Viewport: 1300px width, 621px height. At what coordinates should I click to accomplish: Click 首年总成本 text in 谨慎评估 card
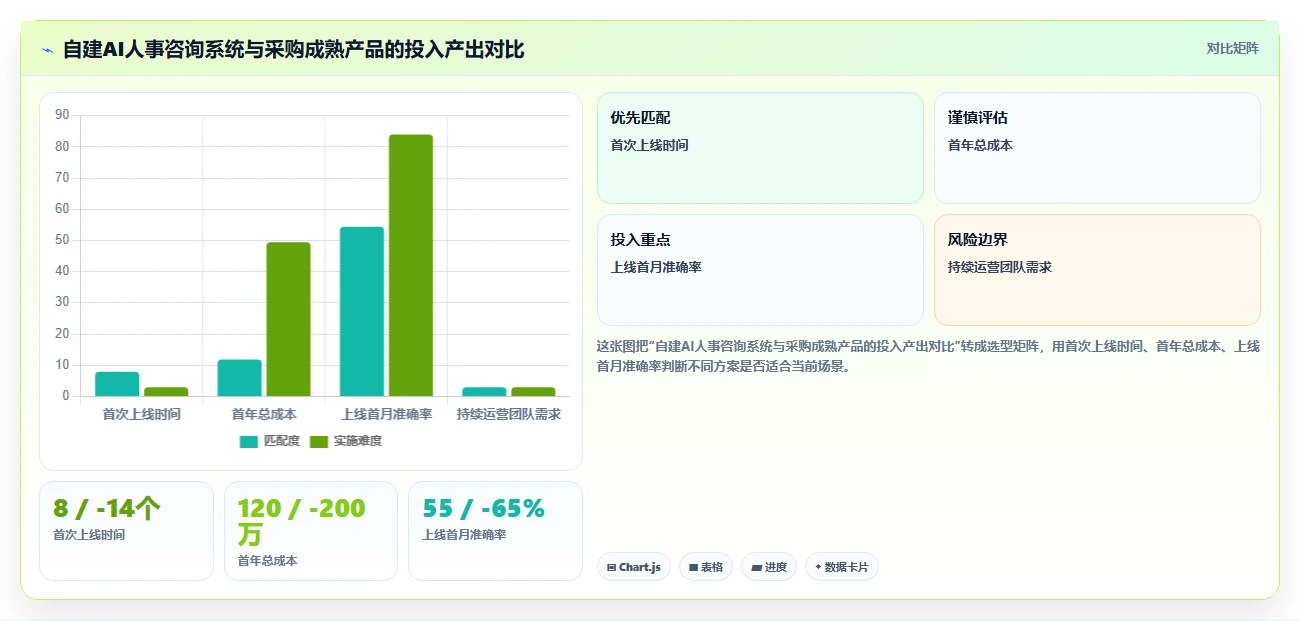point(980,145)
